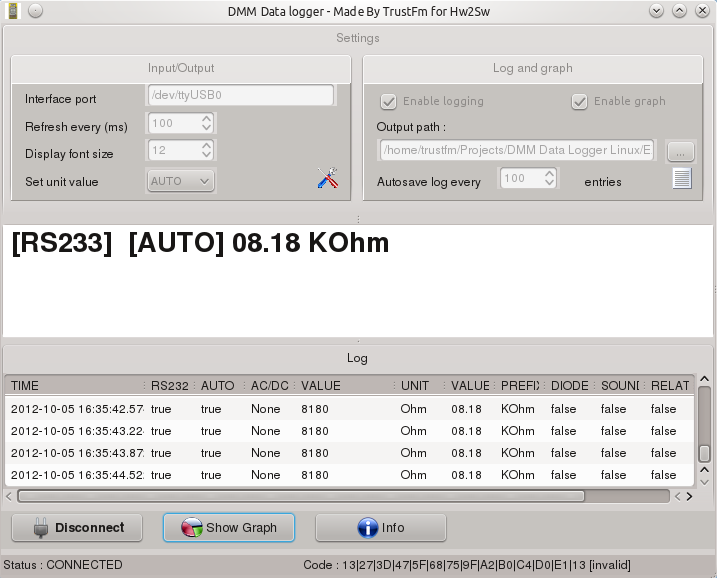717x578 pixels.
Task: Increase the Refresh every (ms) value
Action: [206, 119]
